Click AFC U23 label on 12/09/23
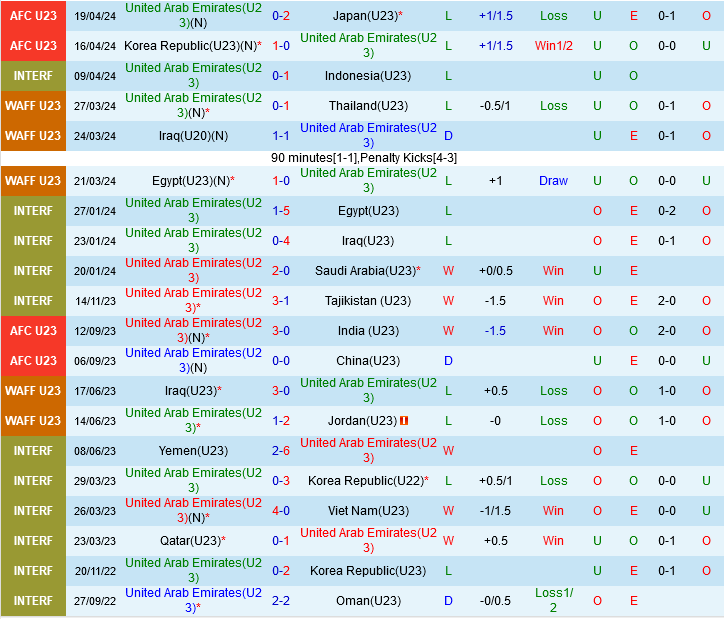Image resolution: width=724 pixels, height=619 pixels. (x=33, y=331)
